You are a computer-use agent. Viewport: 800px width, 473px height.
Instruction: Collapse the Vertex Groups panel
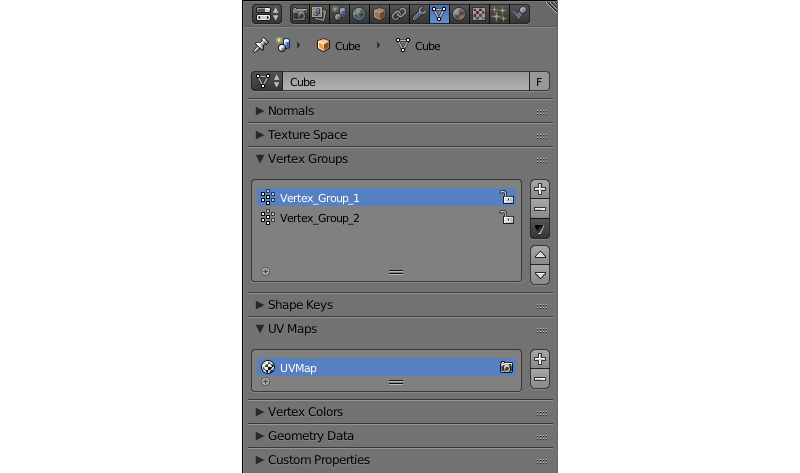pos(307,159)
